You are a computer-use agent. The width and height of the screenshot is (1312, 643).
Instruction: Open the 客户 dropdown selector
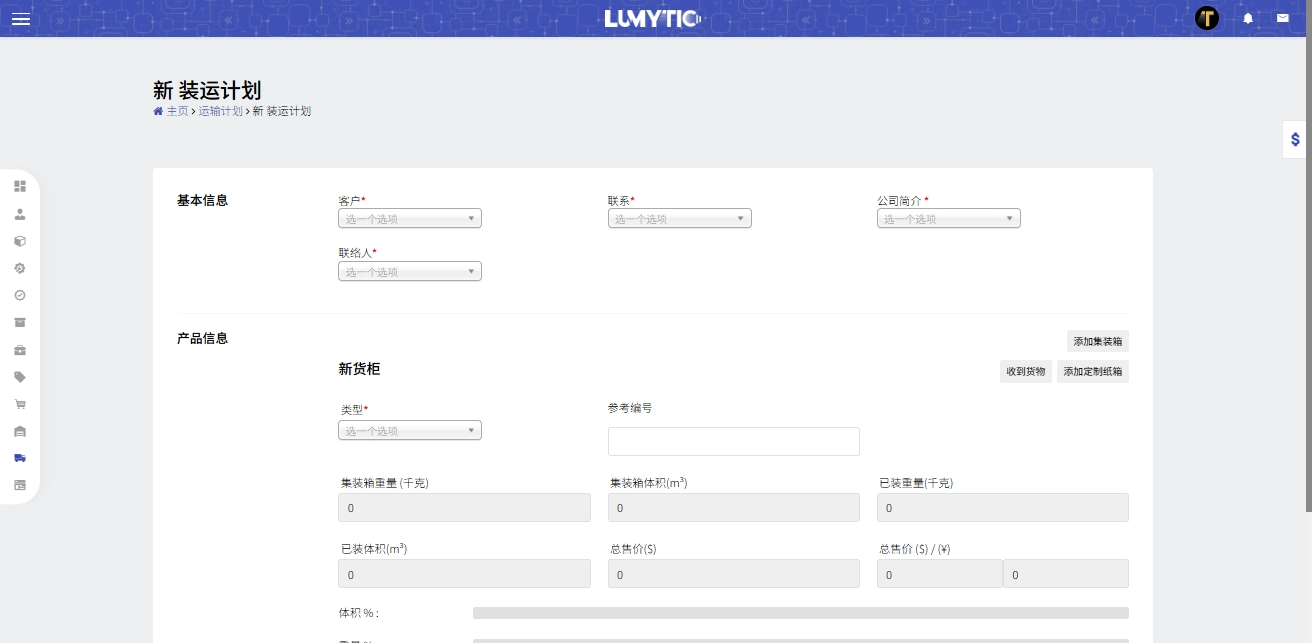pyautogui.click(x=409, y=217)
